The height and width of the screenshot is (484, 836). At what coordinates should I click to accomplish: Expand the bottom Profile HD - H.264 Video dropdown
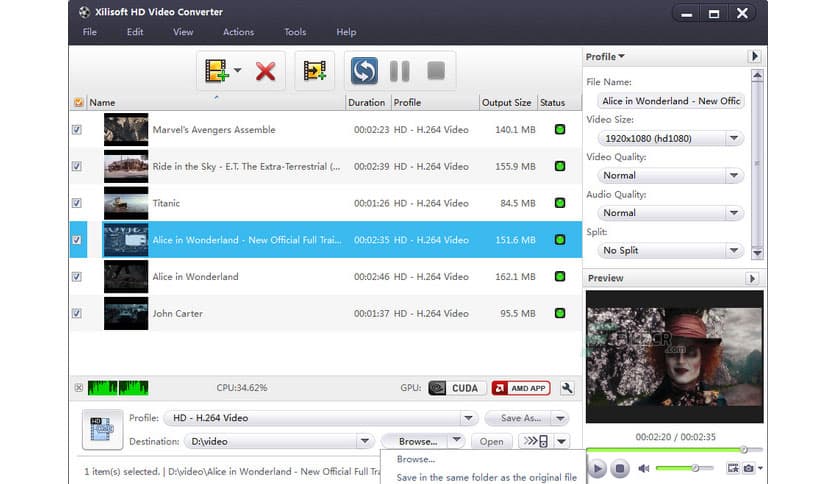tap(468, 418)
